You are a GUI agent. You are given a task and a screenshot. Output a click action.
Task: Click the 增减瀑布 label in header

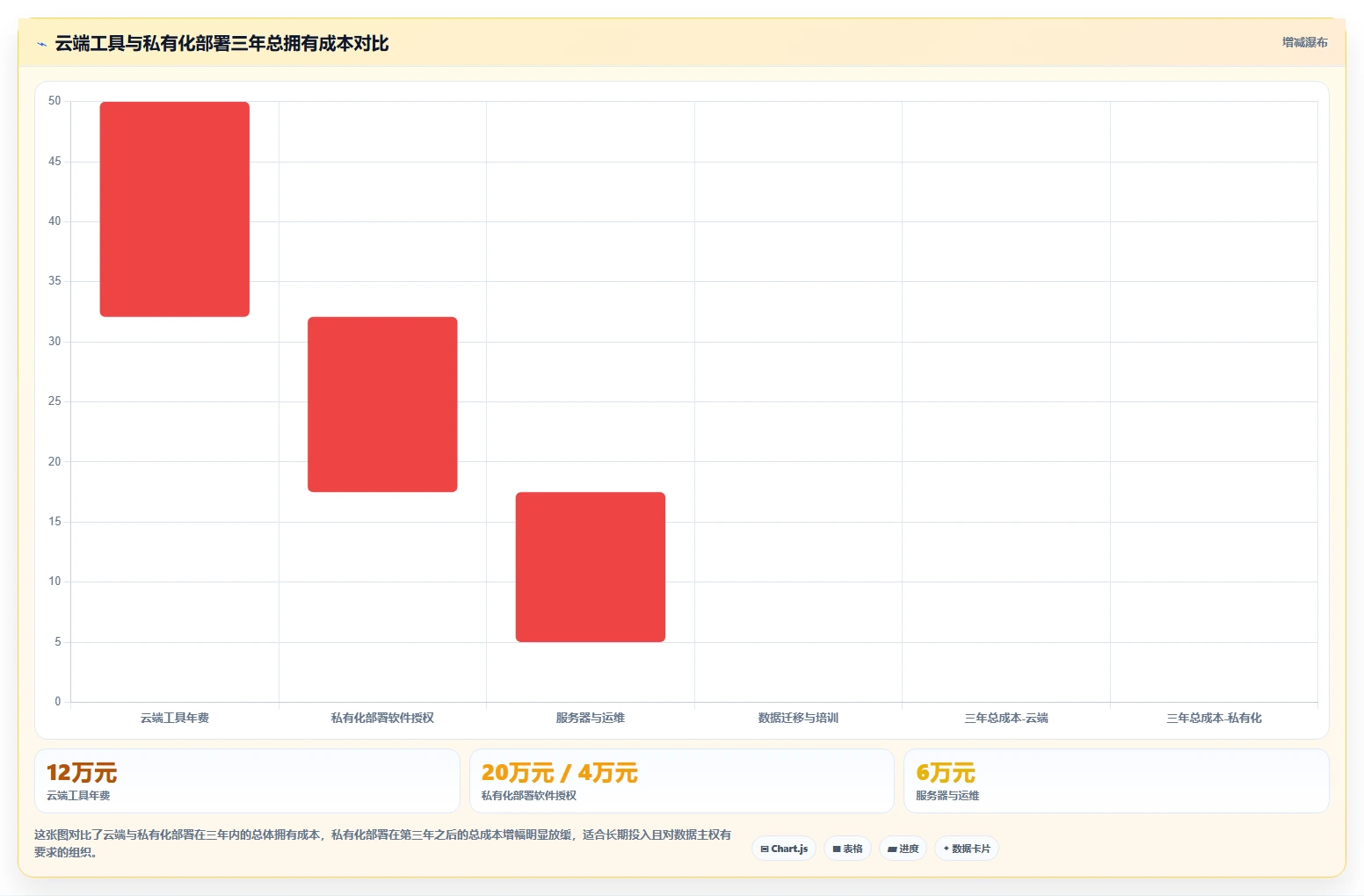(x=1304, y=42)
